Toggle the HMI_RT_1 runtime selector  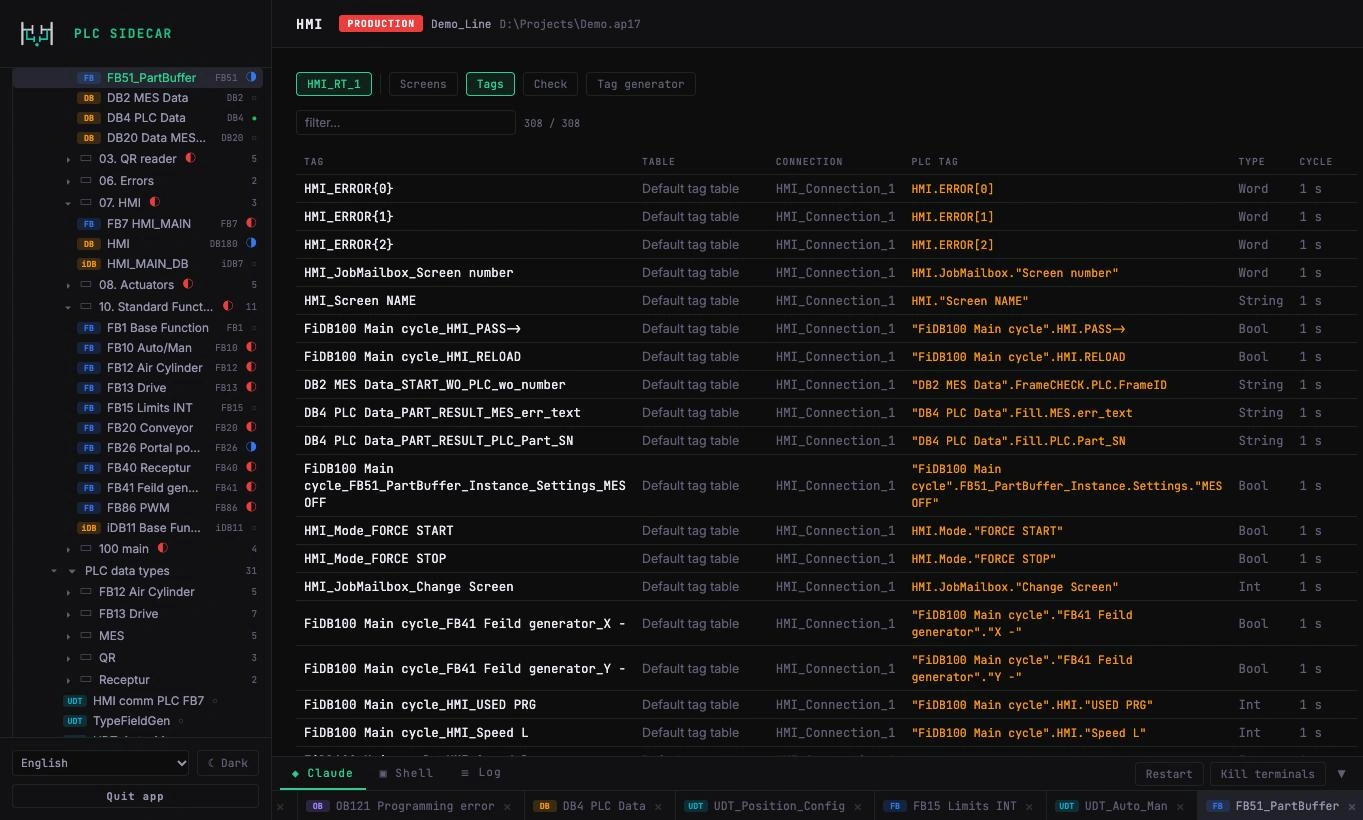pos(334,84)
